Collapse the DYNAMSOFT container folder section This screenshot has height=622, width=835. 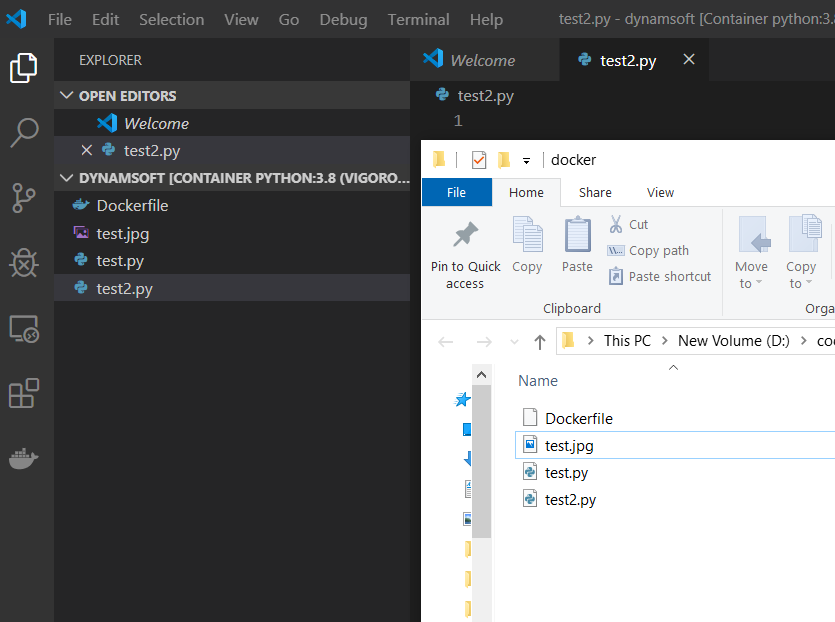pos(67,178)
